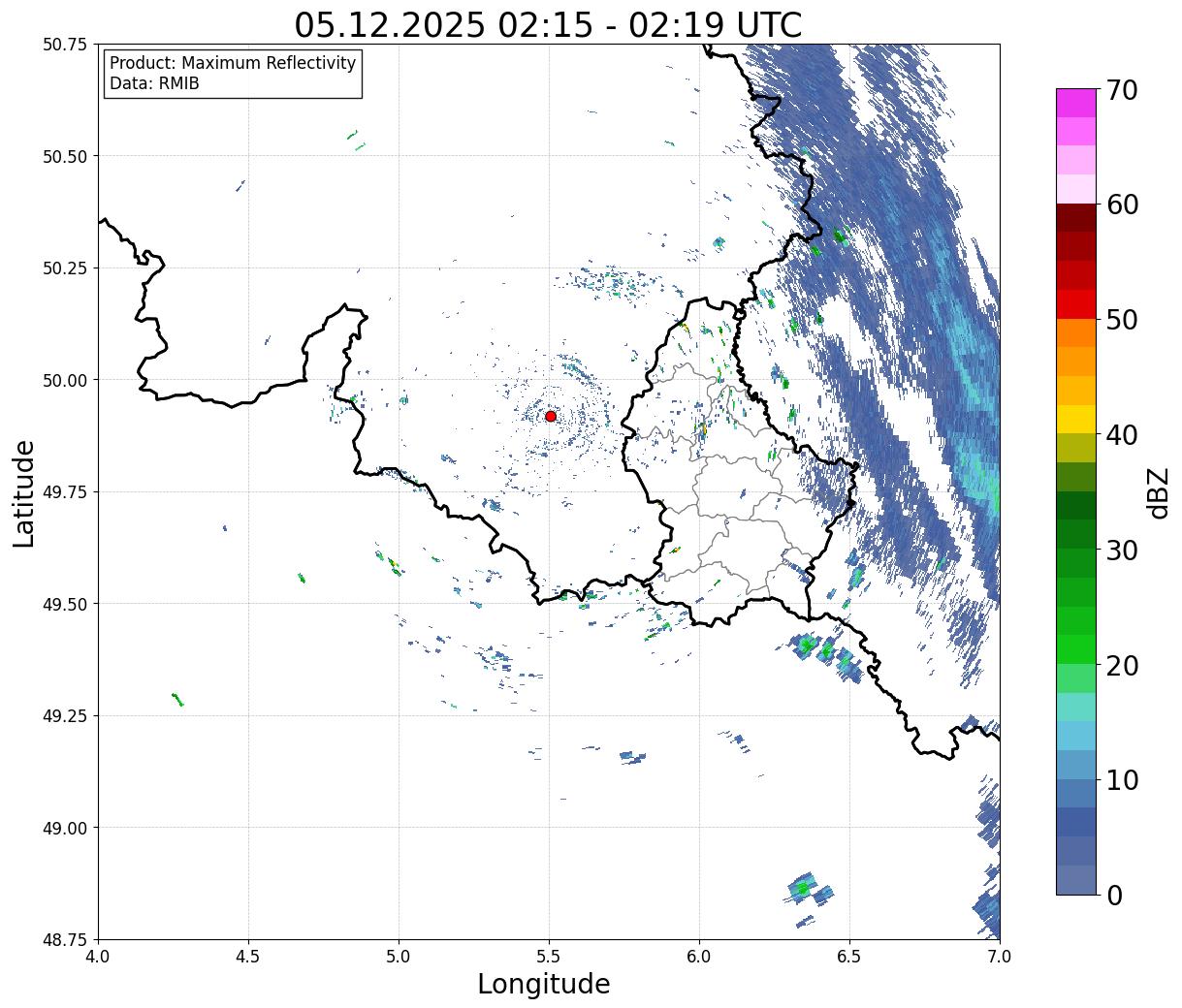Click the latitude tick label 49.25
Image resolution: width=1182 pixels, height=1008 pixels.
[65, 716]
